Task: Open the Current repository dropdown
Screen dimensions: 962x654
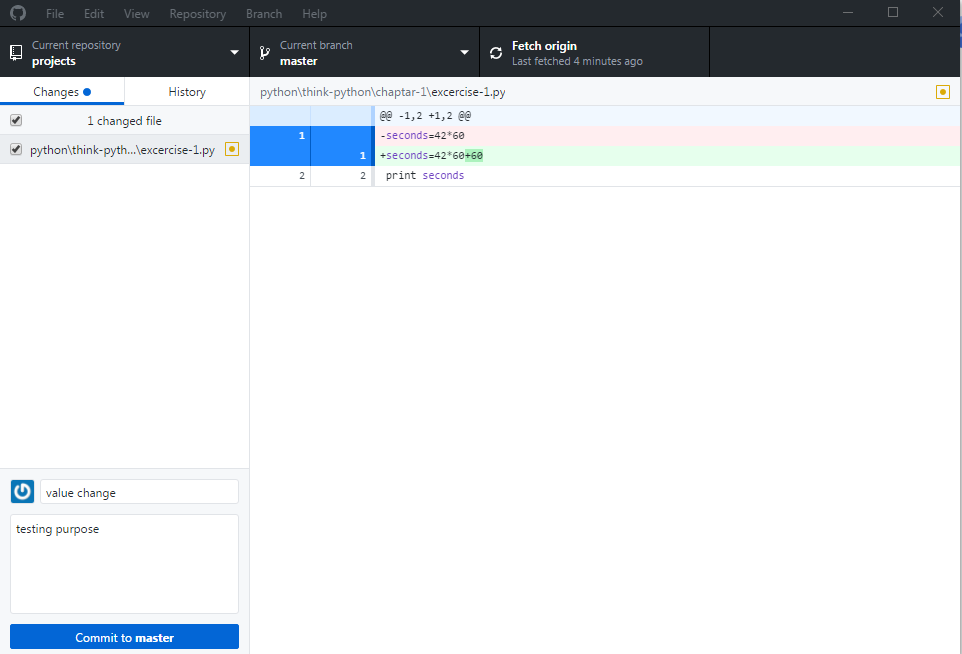Action: click(x=124, y=52)
